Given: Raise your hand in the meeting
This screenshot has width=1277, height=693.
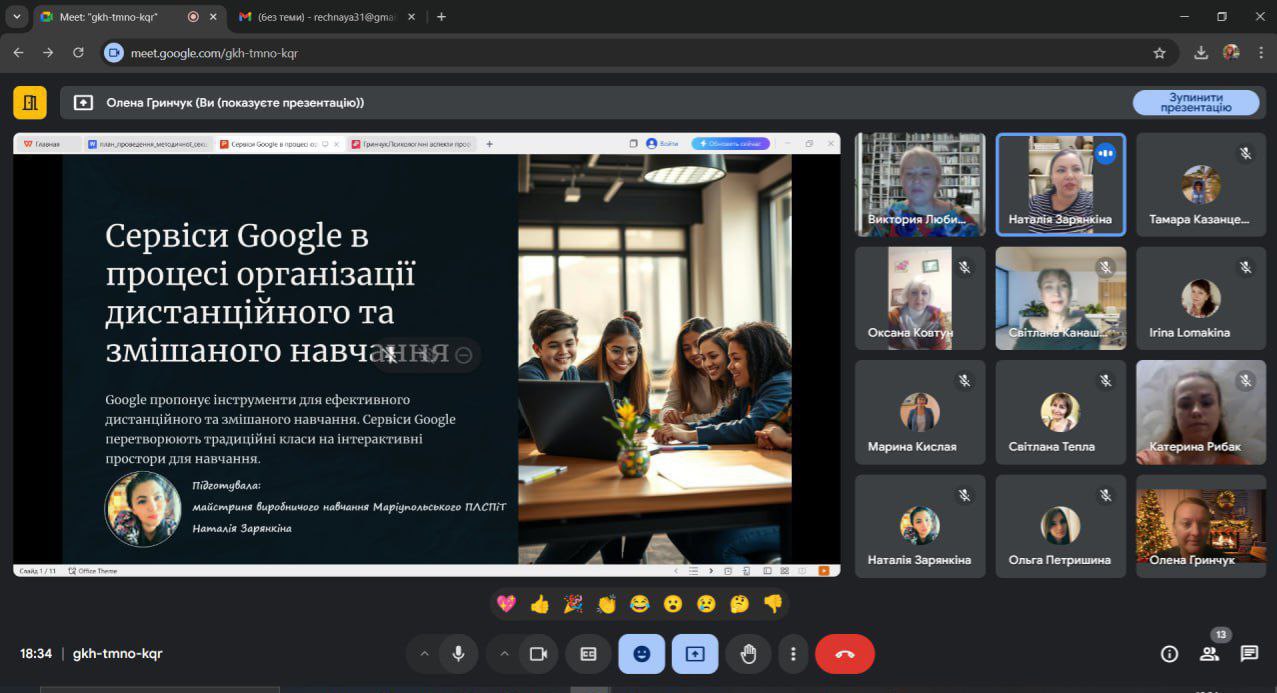Looking at the screenshot, I should point(748,654).
